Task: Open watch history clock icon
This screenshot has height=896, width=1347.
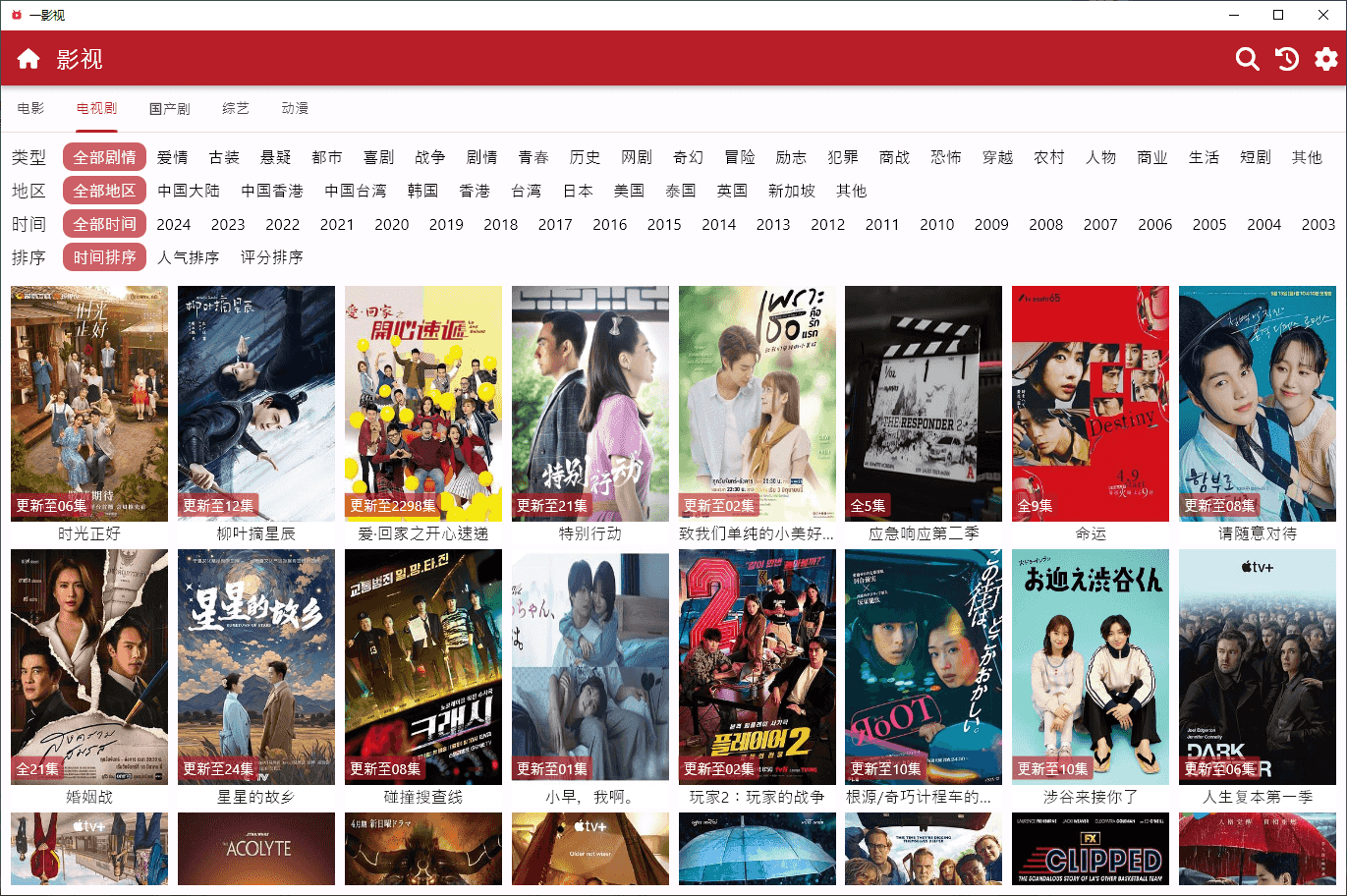Action: coord(1286,59)
